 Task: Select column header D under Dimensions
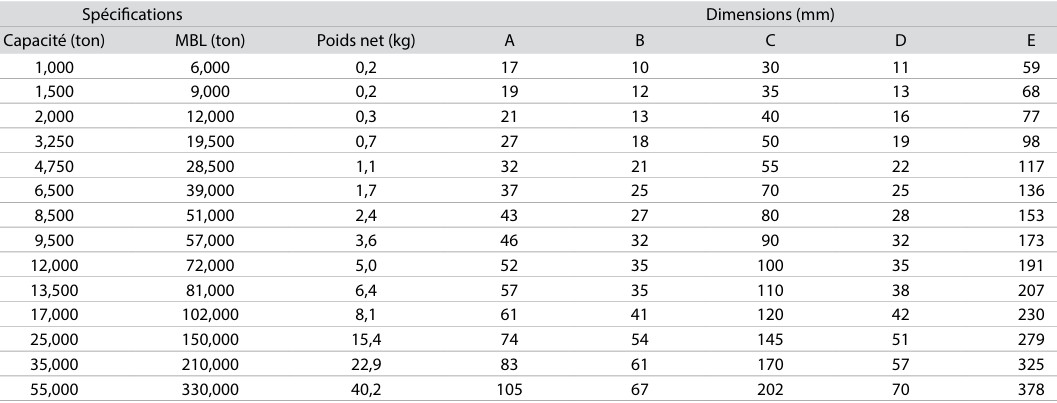(x=901, y=42)
